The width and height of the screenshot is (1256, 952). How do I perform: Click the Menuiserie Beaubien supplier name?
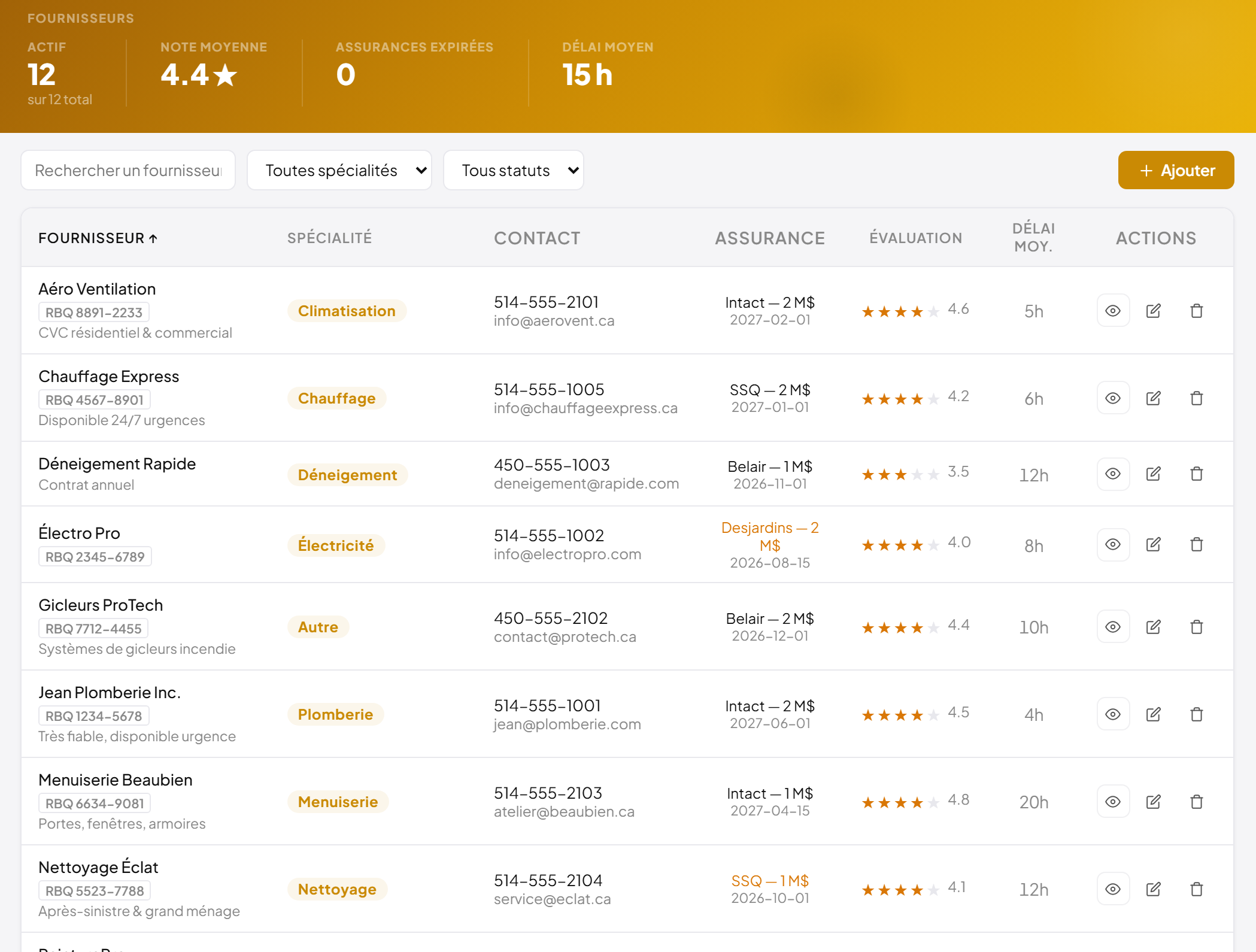[116, 780]
